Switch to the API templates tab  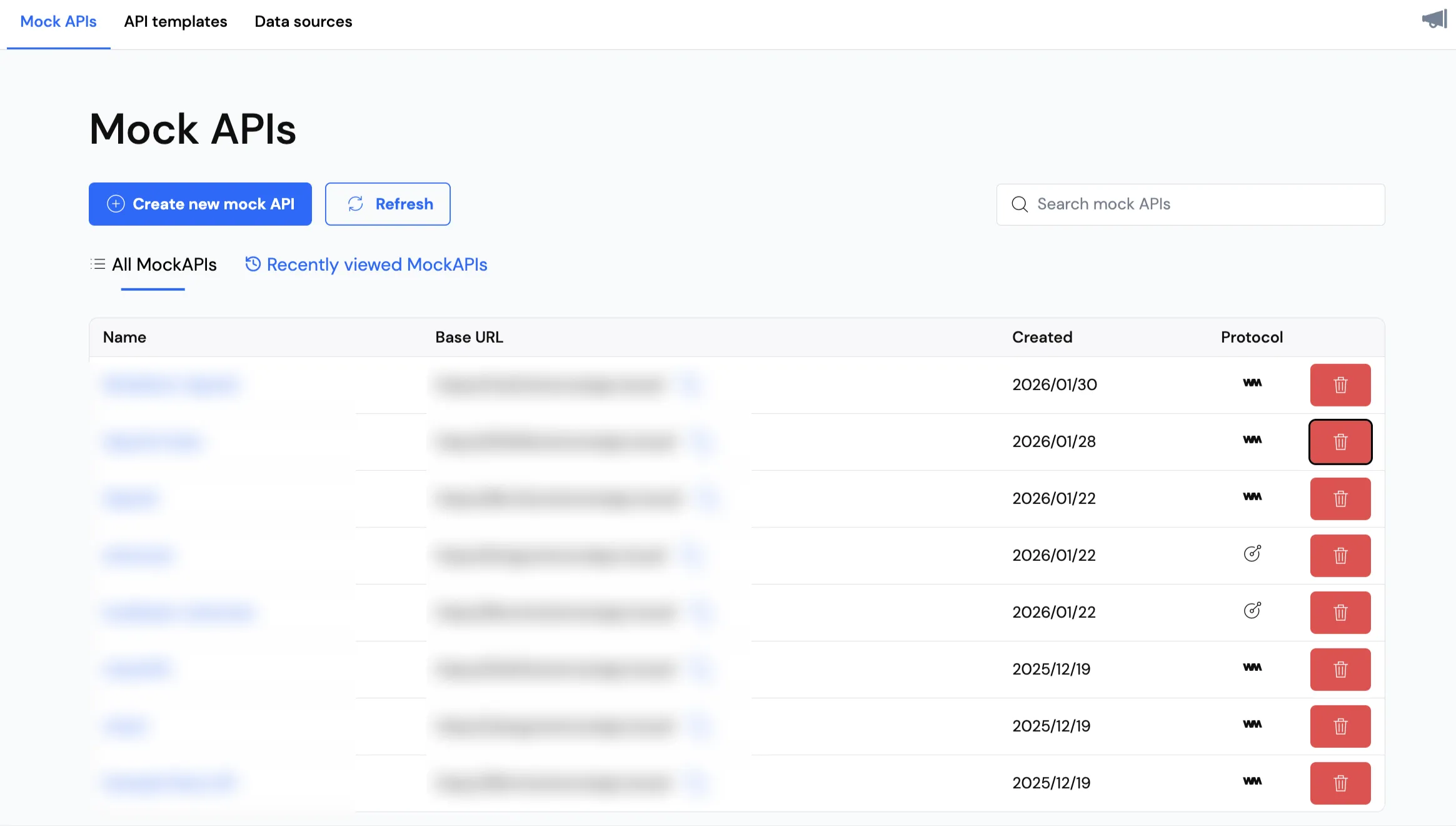[x=175, y=22]
